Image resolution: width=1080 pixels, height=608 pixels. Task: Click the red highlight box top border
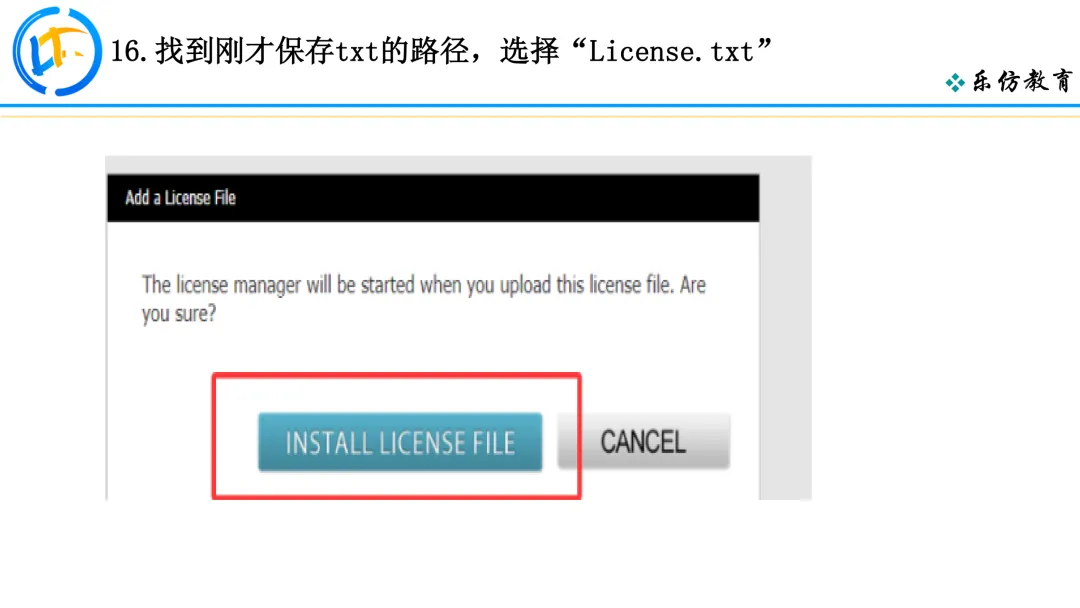click(x=397, y=376)
